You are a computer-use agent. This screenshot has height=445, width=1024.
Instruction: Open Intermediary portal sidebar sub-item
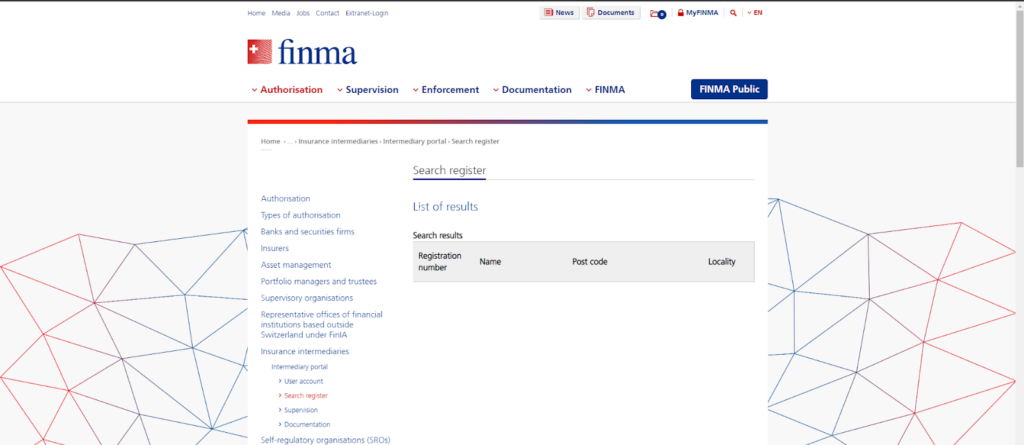pos(300,367)
